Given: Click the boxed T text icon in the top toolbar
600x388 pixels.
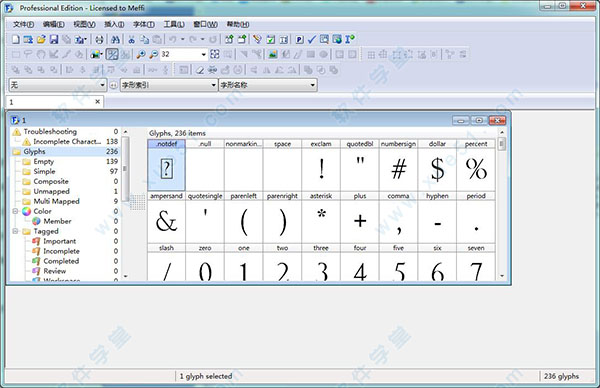Looking at the screenshot, I should [x=284, y=39].
